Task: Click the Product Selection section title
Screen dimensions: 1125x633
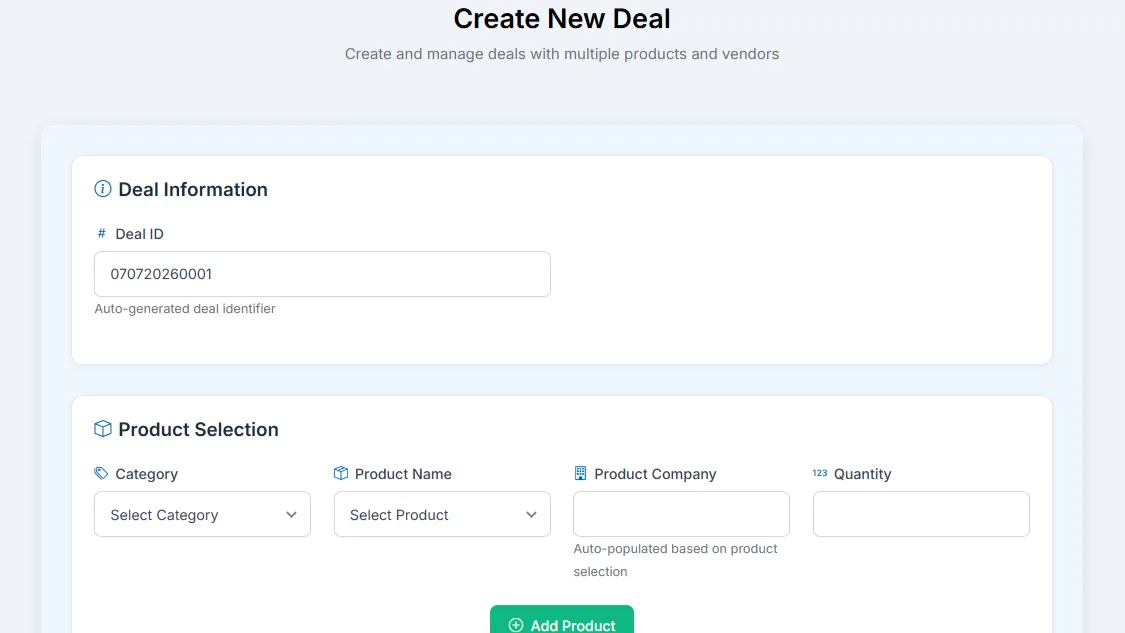Action: coord(198,429)
